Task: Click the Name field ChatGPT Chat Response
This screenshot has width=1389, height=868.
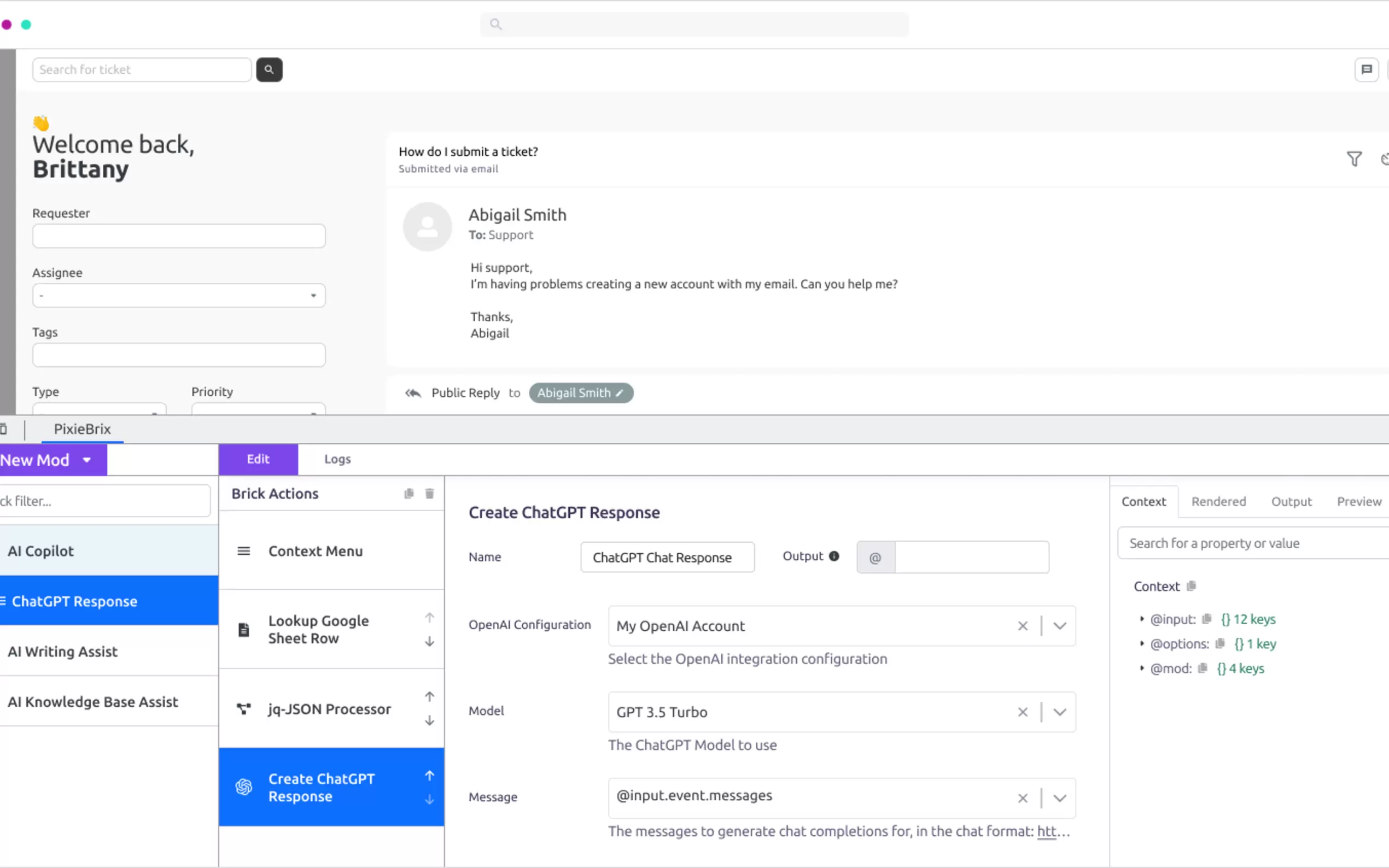Action: (x=667, y=558)
